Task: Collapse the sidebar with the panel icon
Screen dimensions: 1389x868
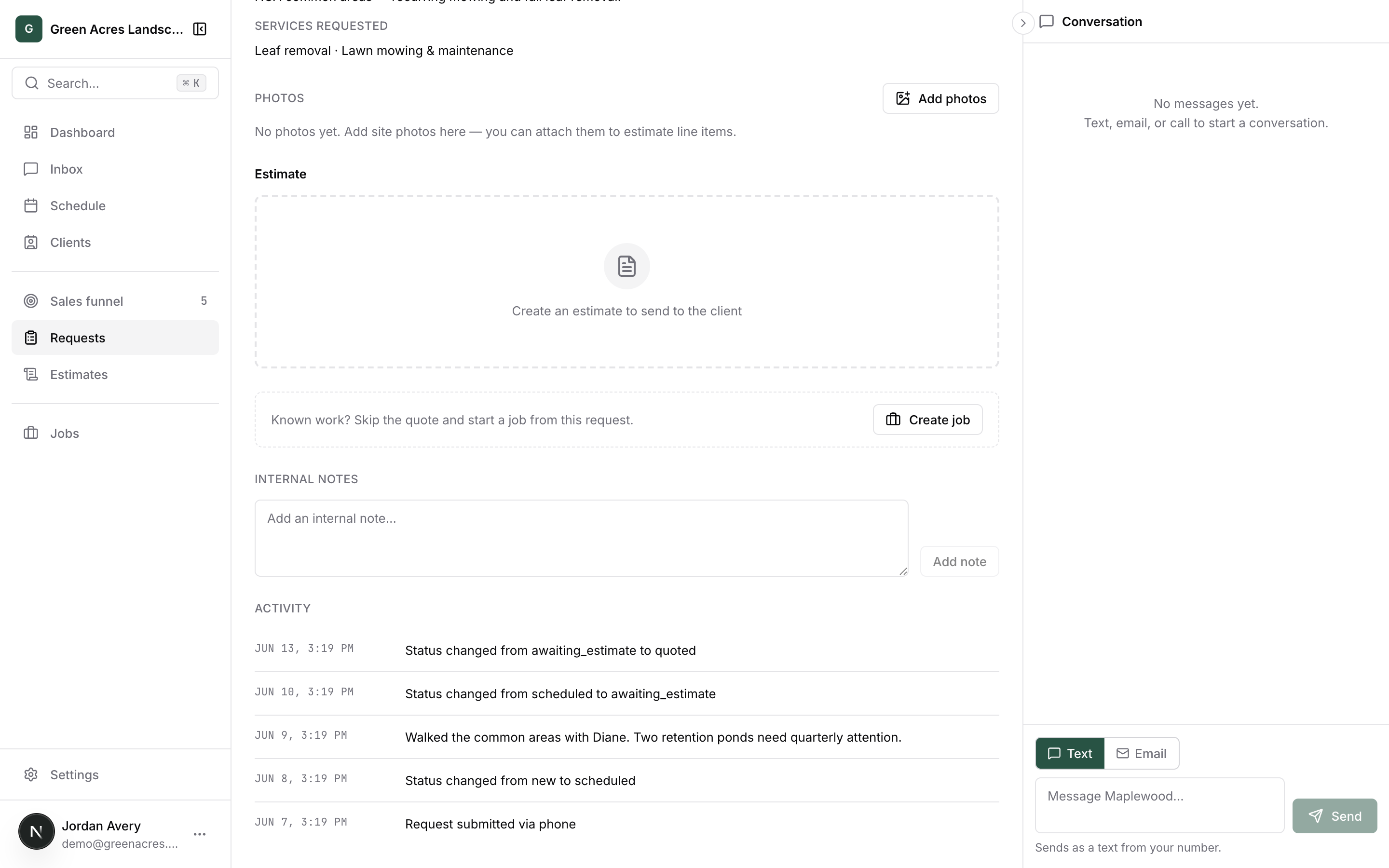Action: click(200, 29)
